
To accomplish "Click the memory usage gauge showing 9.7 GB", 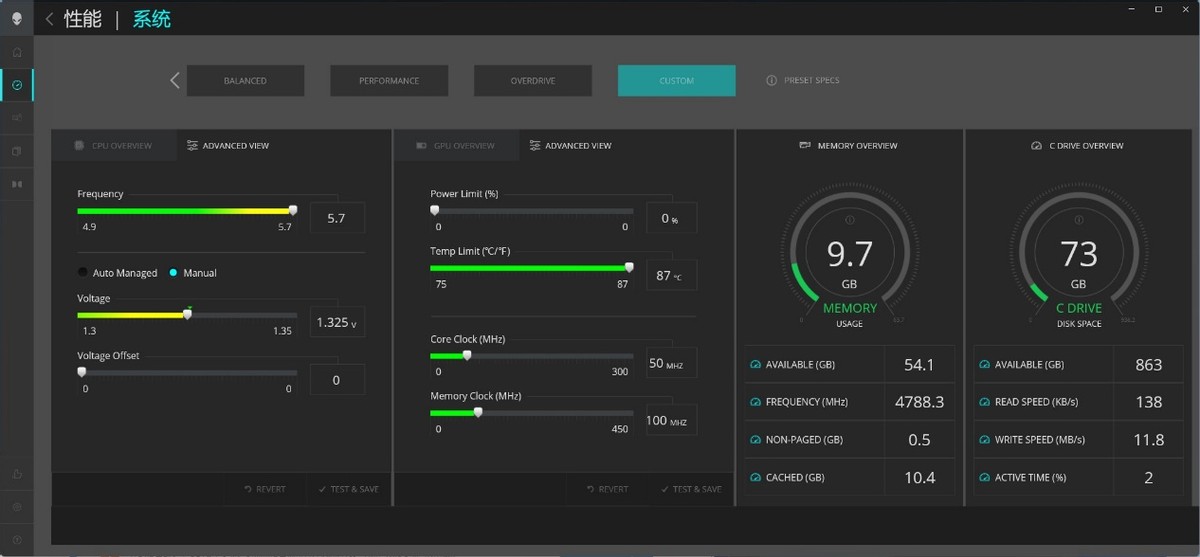I will tap(850, 255).
